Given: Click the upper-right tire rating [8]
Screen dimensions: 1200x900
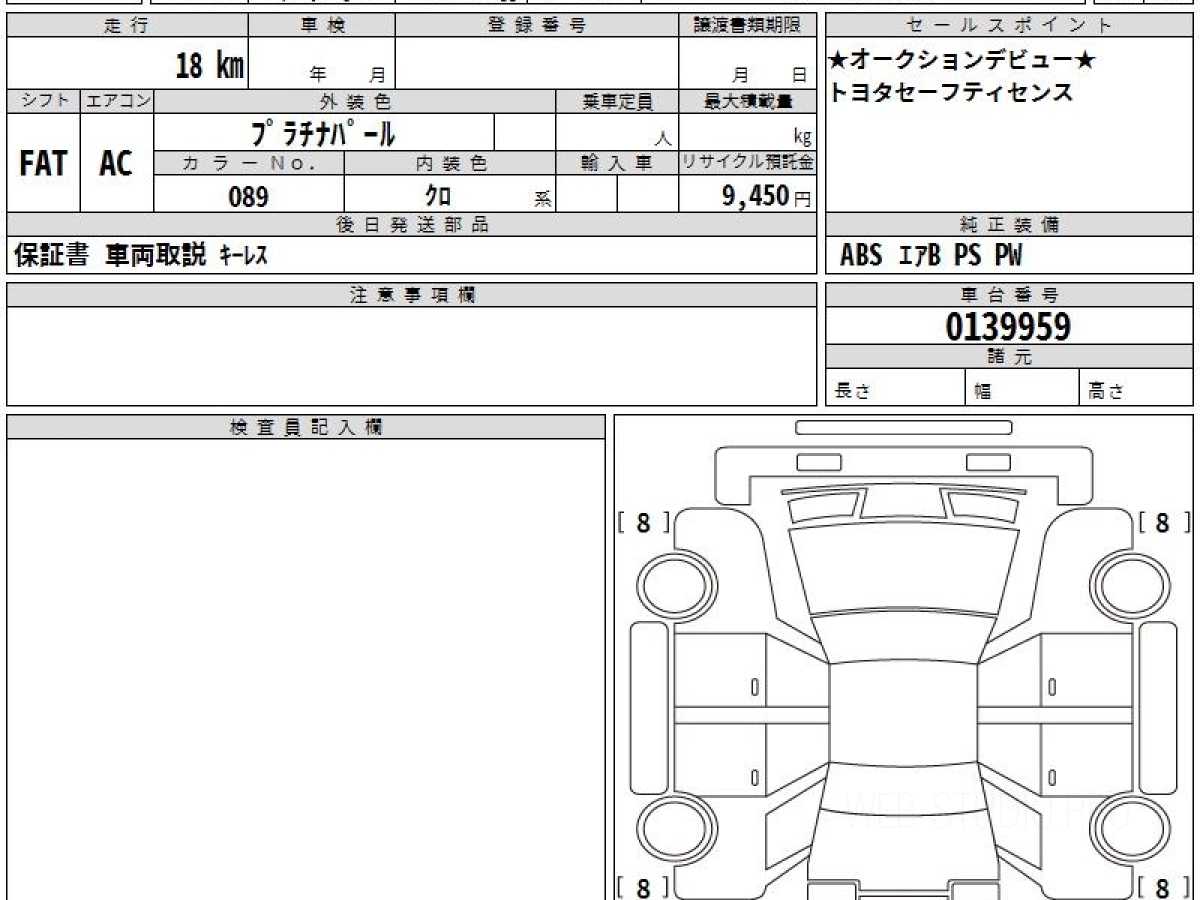Looking at the screenshot, I should click(x=1163, y=522).
